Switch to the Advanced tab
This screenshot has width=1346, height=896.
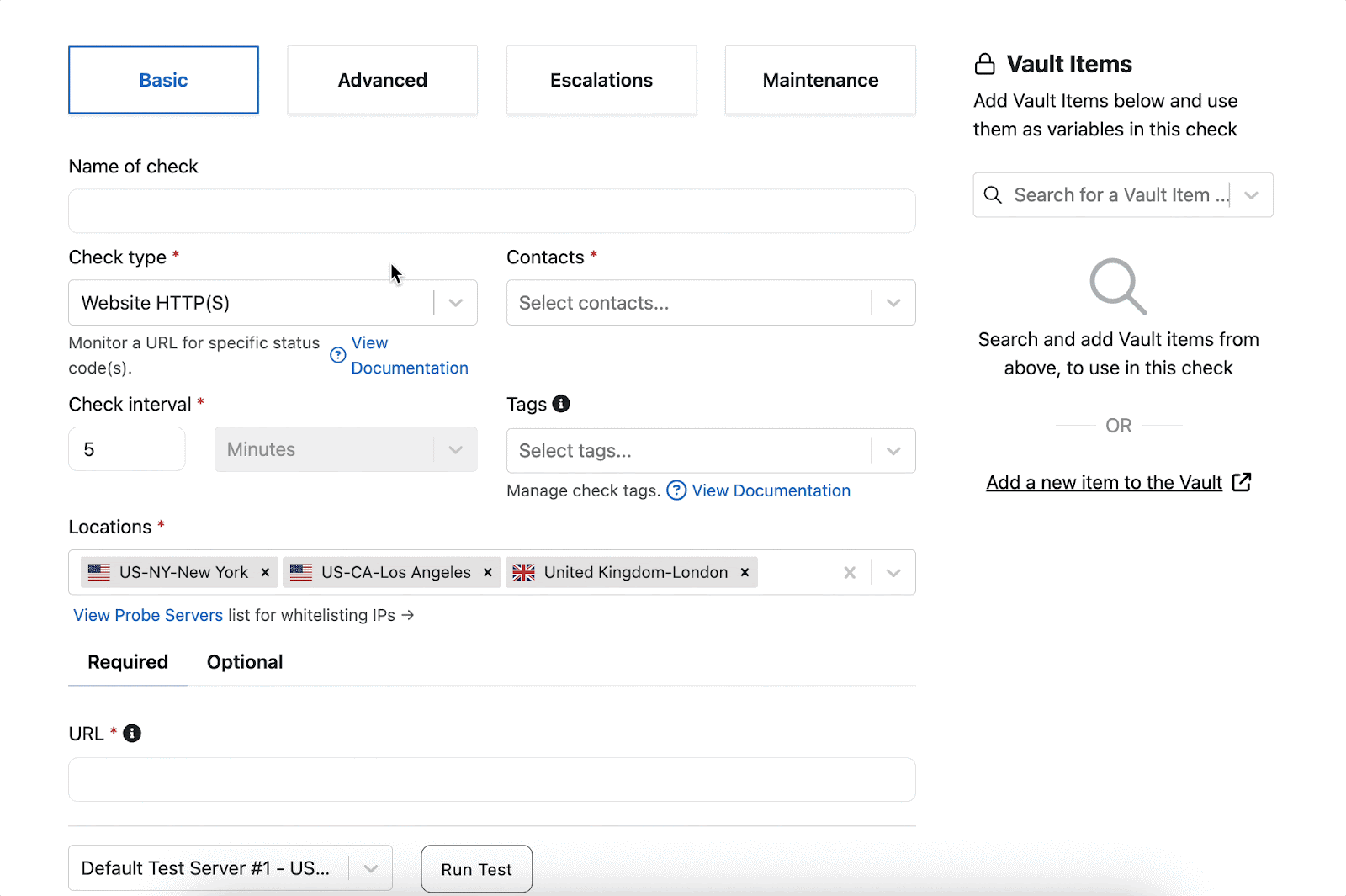(382, 80)
